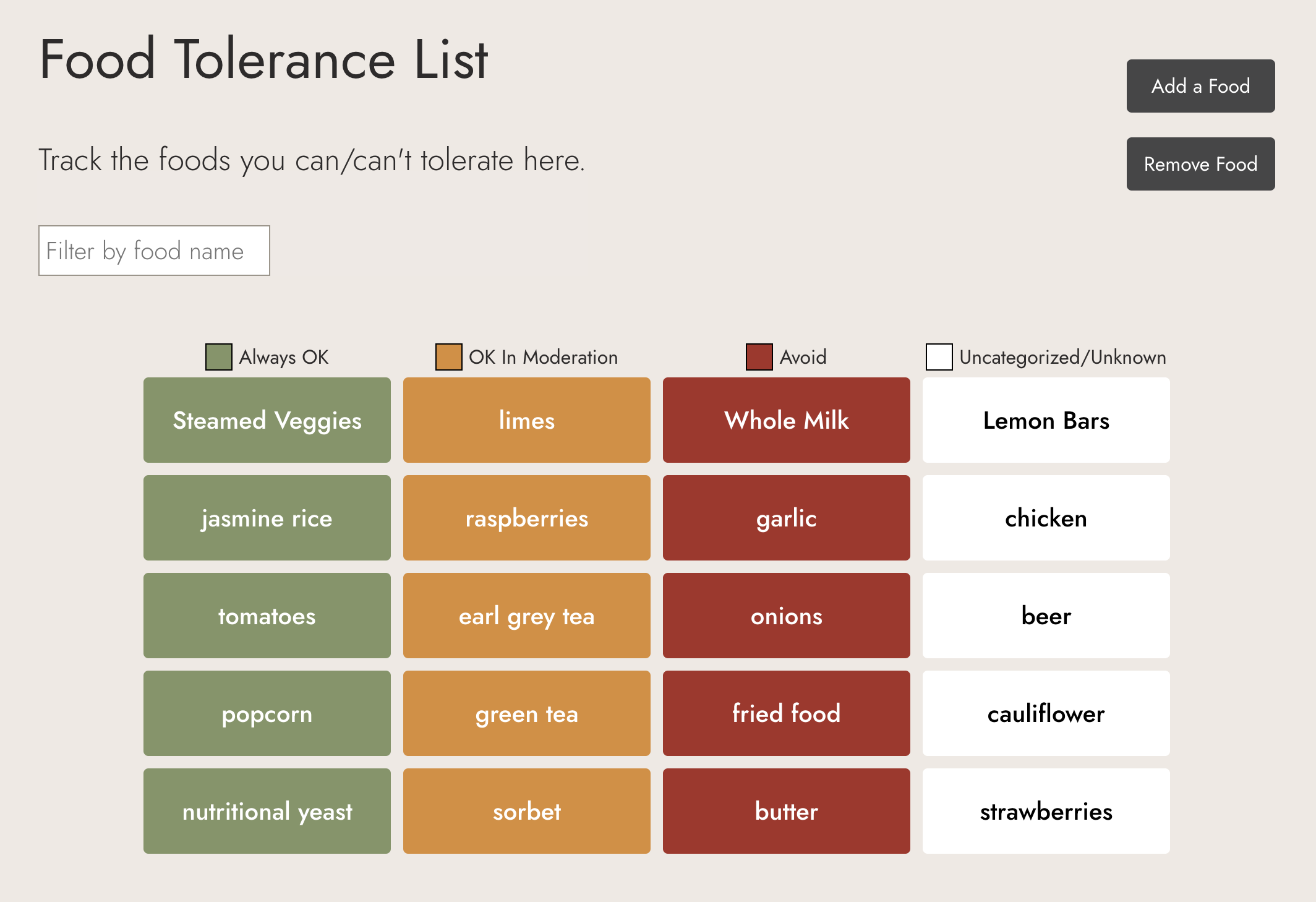
Task: Open the Lemon Bars tile
Action: (x=1046, y=420)
